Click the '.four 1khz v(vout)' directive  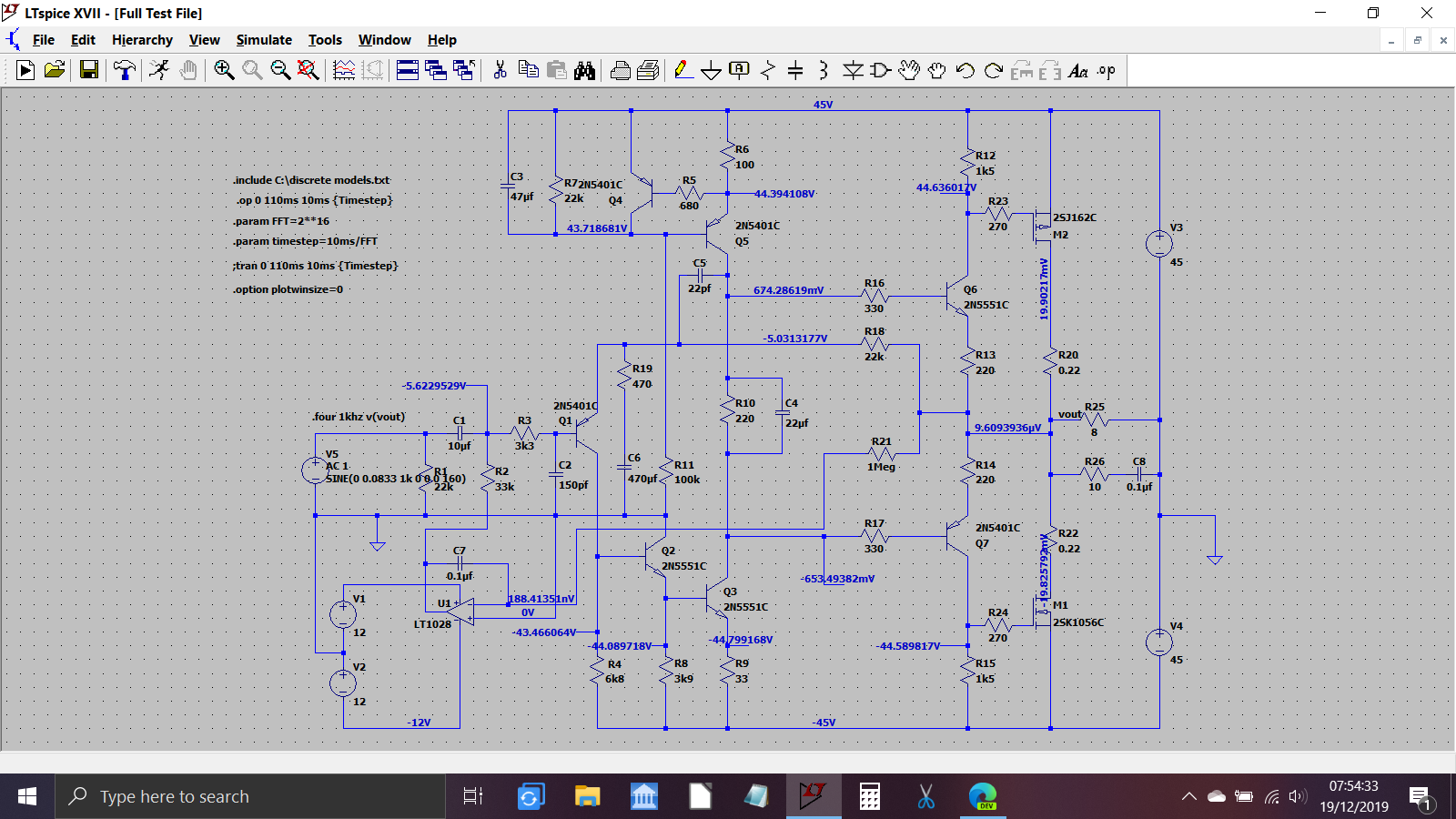[359, 417]
